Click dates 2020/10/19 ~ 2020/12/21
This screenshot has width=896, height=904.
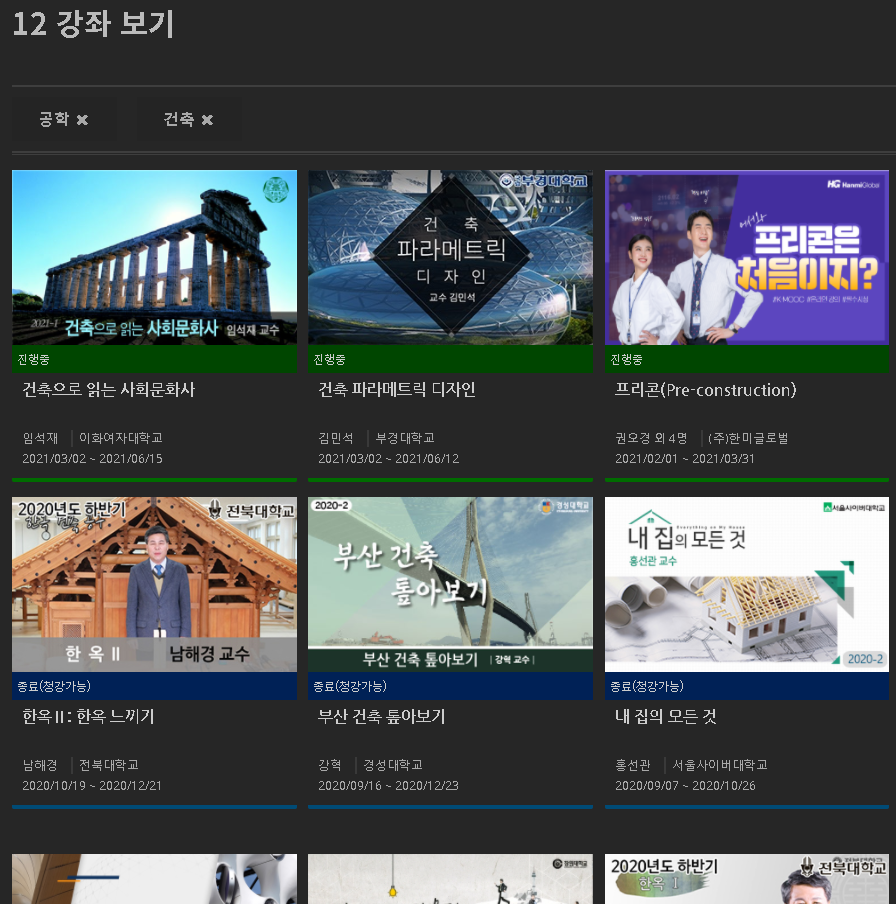coord(92,786)
